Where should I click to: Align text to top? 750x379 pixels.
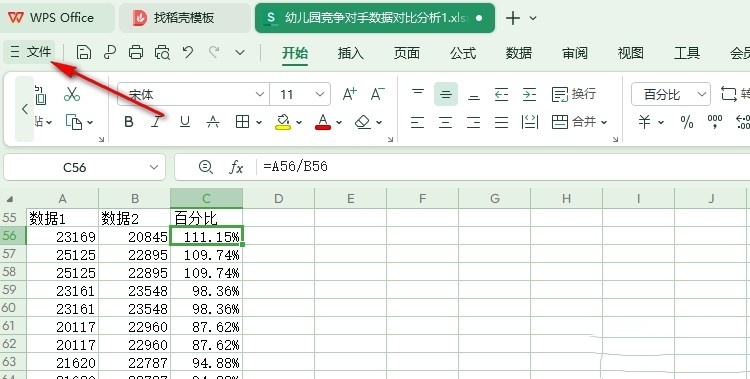click(418, 93)
